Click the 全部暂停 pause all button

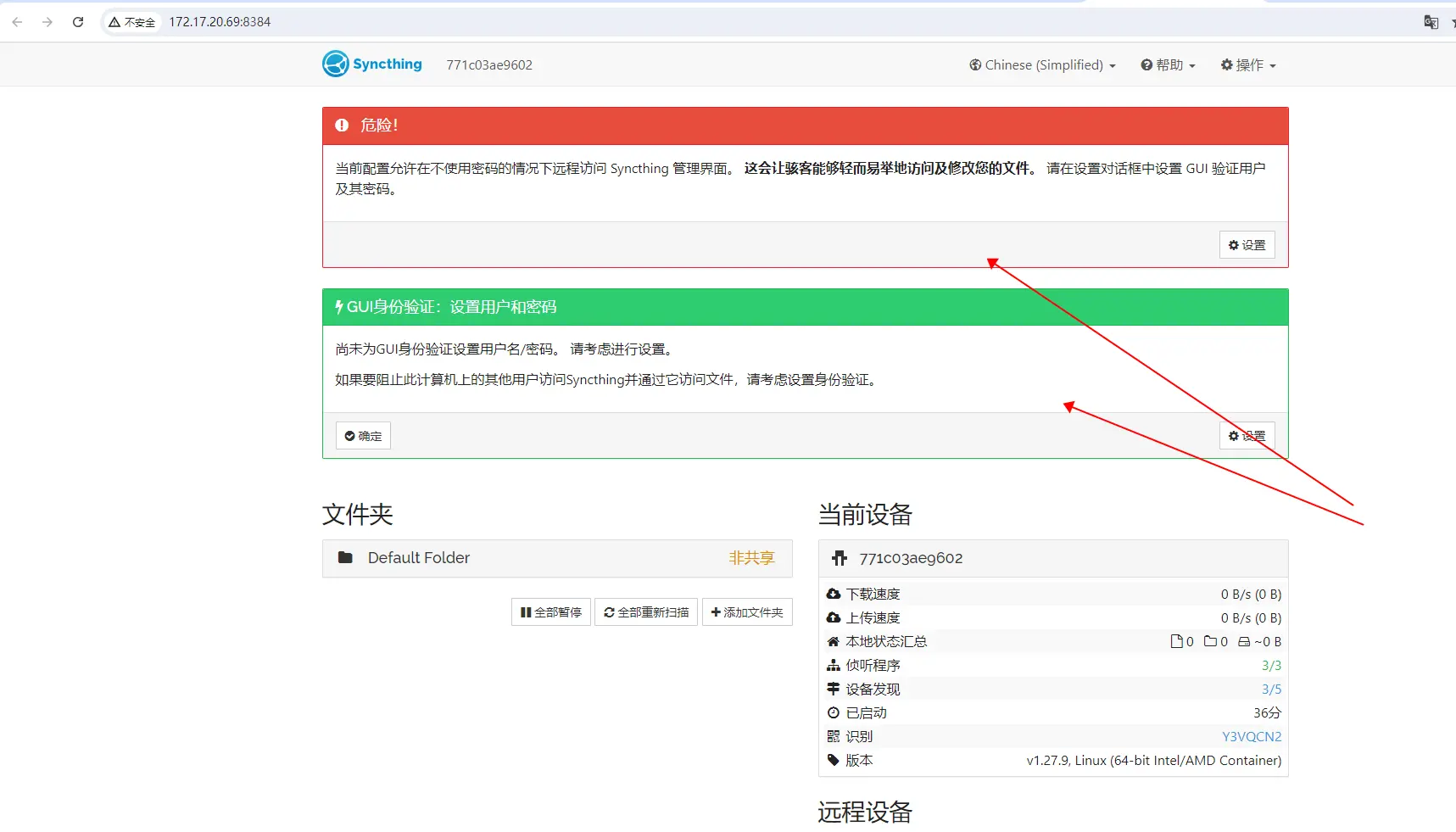[551, 612]
